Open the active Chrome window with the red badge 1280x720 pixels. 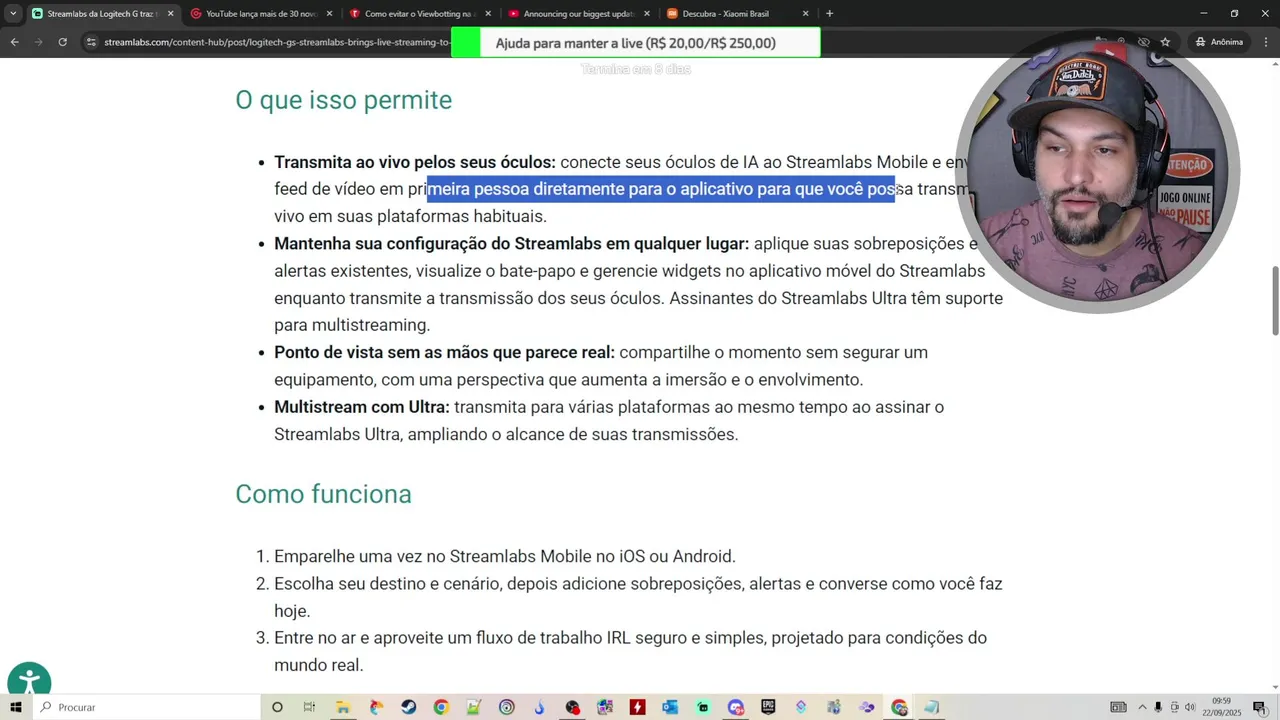click(x=899, y=707)
